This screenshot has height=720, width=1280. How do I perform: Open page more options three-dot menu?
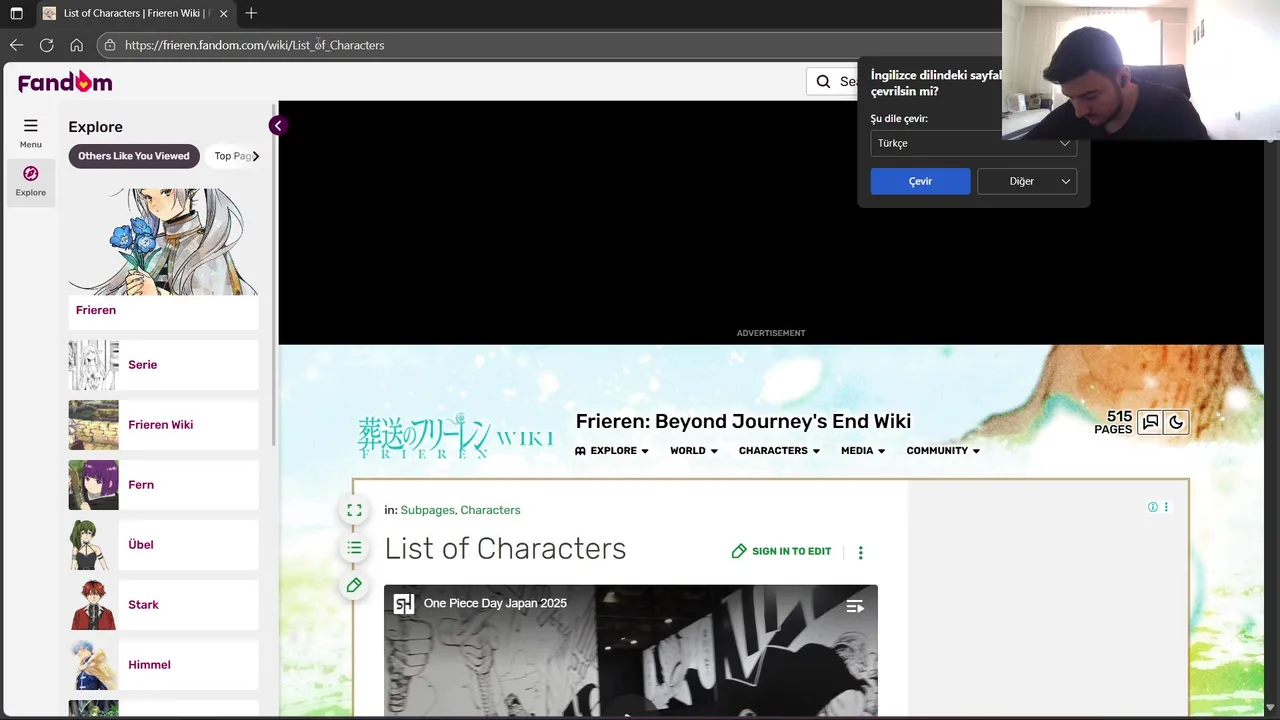[860, 552]
